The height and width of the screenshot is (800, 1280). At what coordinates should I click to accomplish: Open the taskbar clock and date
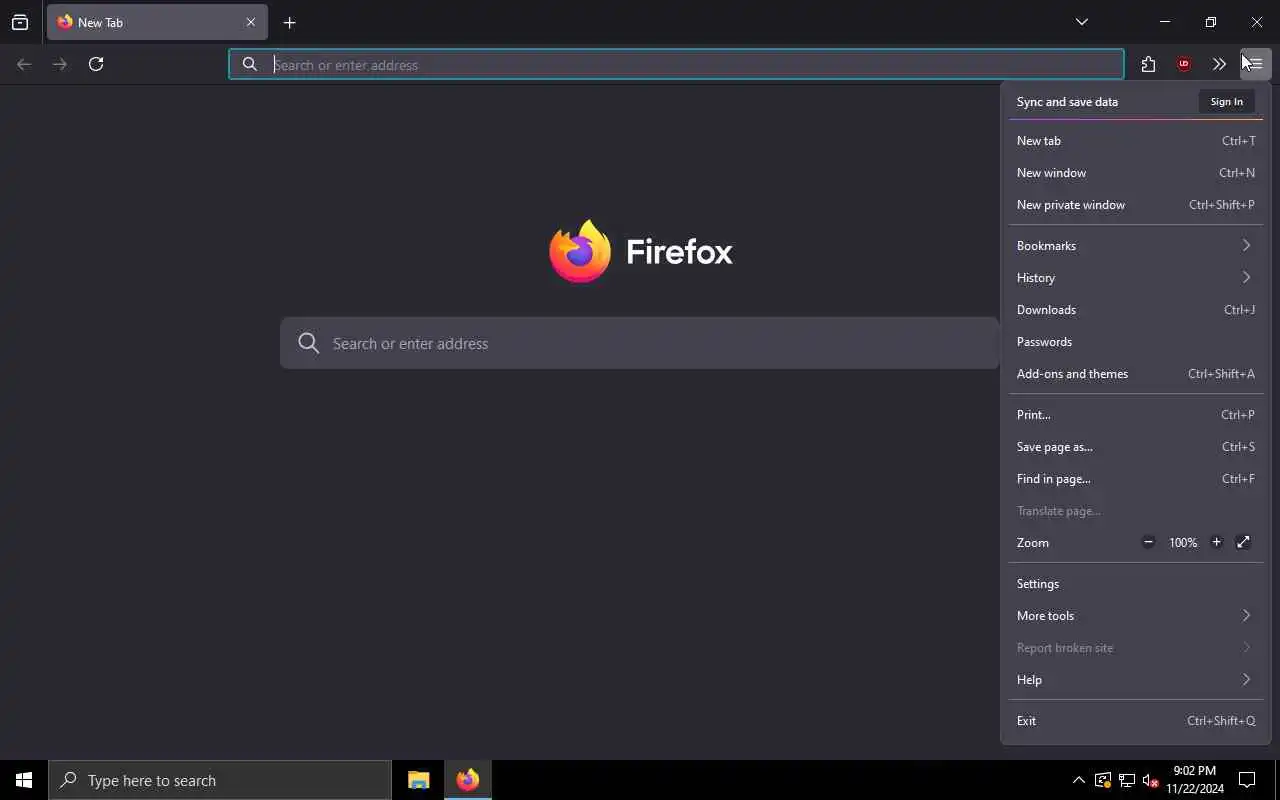coord(1194,780)
